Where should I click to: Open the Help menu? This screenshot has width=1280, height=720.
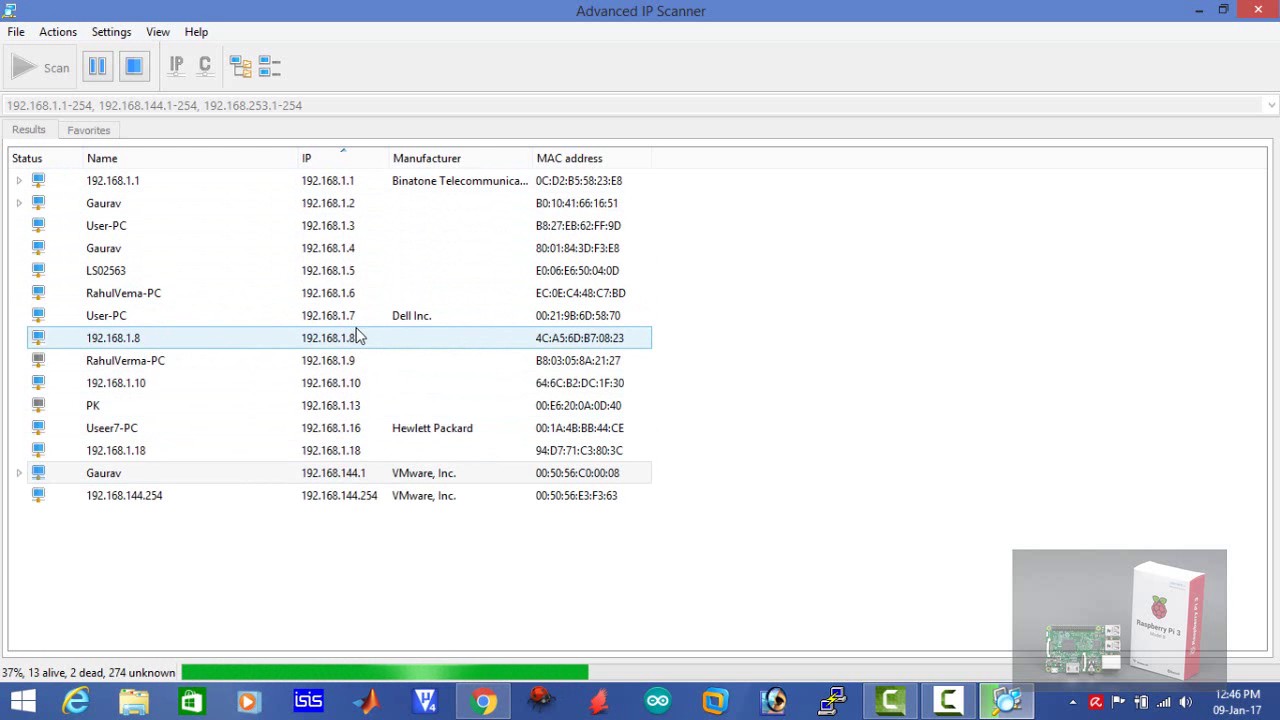[x=196, y=32]
